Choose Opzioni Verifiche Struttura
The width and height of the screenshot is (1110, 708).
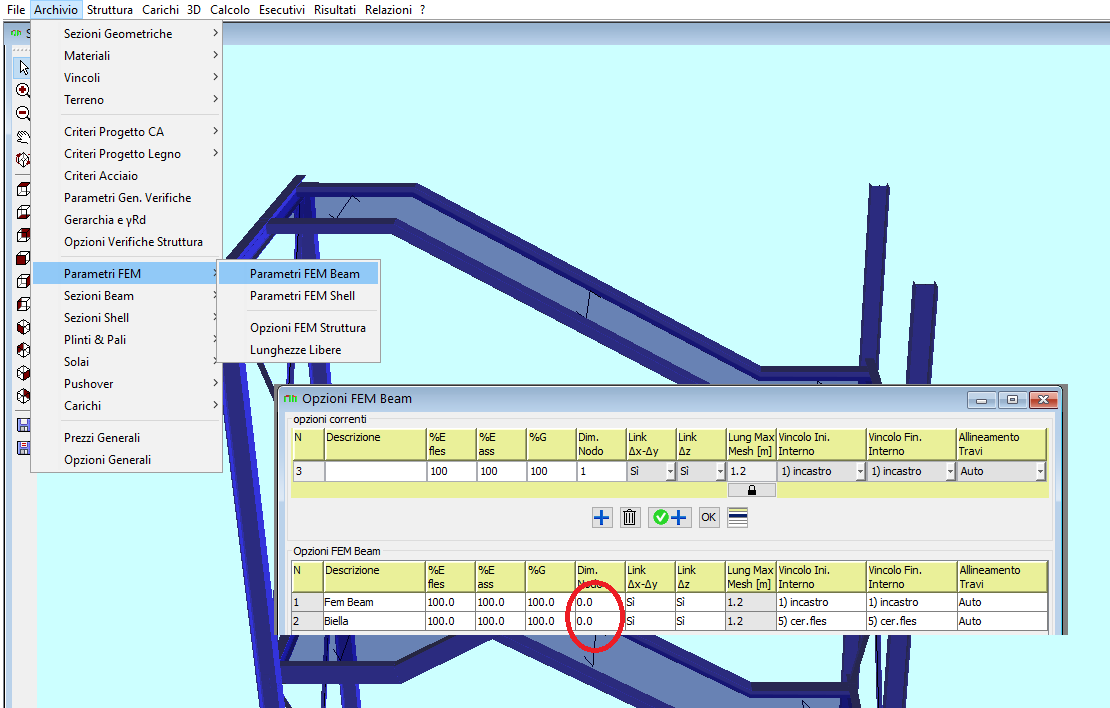pos(127,241)
